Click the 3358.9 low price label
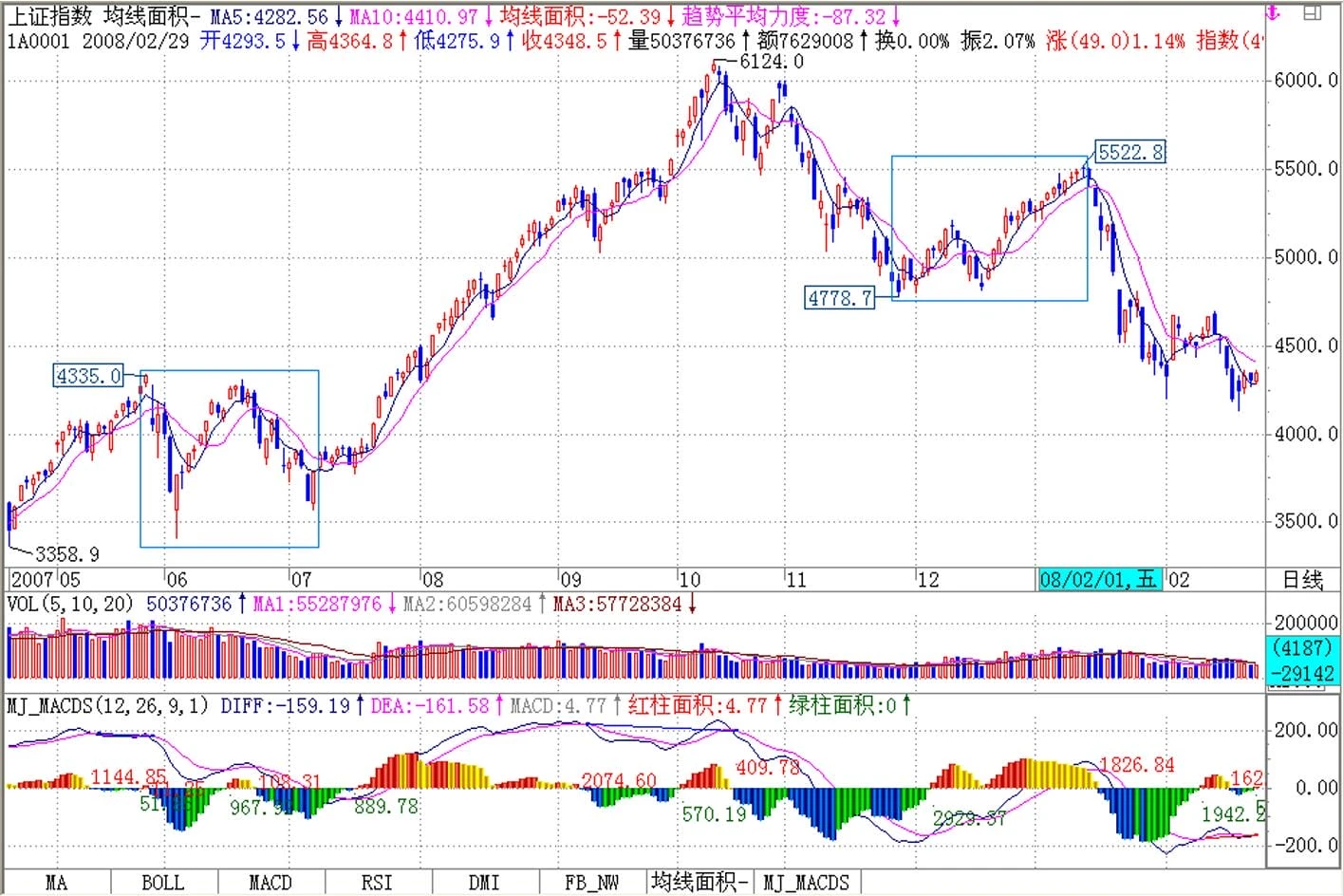Screen dimensions: 1343x896 66,553
